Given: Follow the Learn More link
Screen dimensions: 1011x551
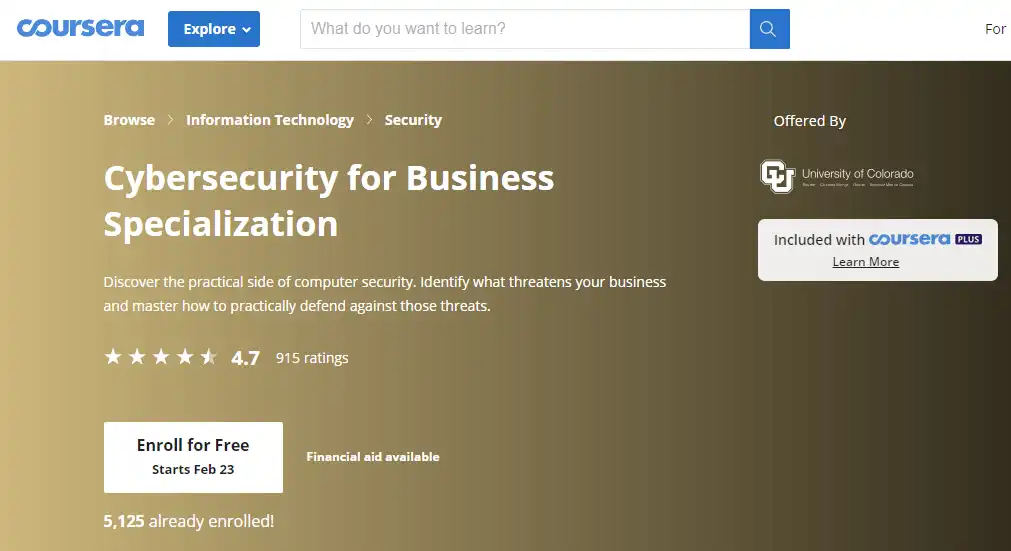Looking at the screenshot, I should [x=865, y=262].
